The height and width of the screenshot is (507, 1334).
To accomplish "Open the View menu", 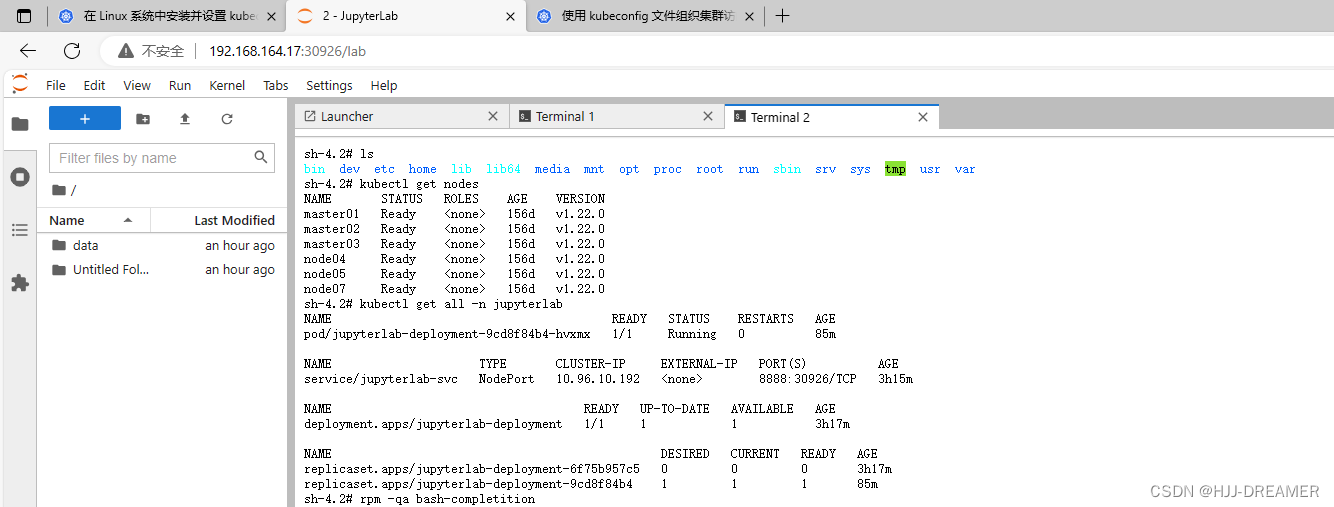I will pos(137,85).
